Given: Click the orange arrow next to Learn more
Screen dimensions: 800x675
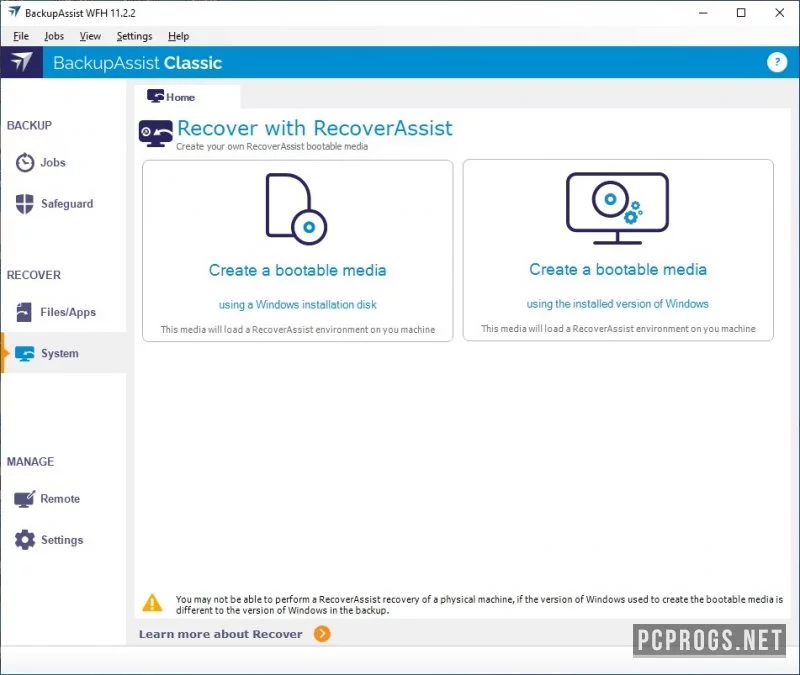Looking at the screenshot, I should (x=322, y=634).
